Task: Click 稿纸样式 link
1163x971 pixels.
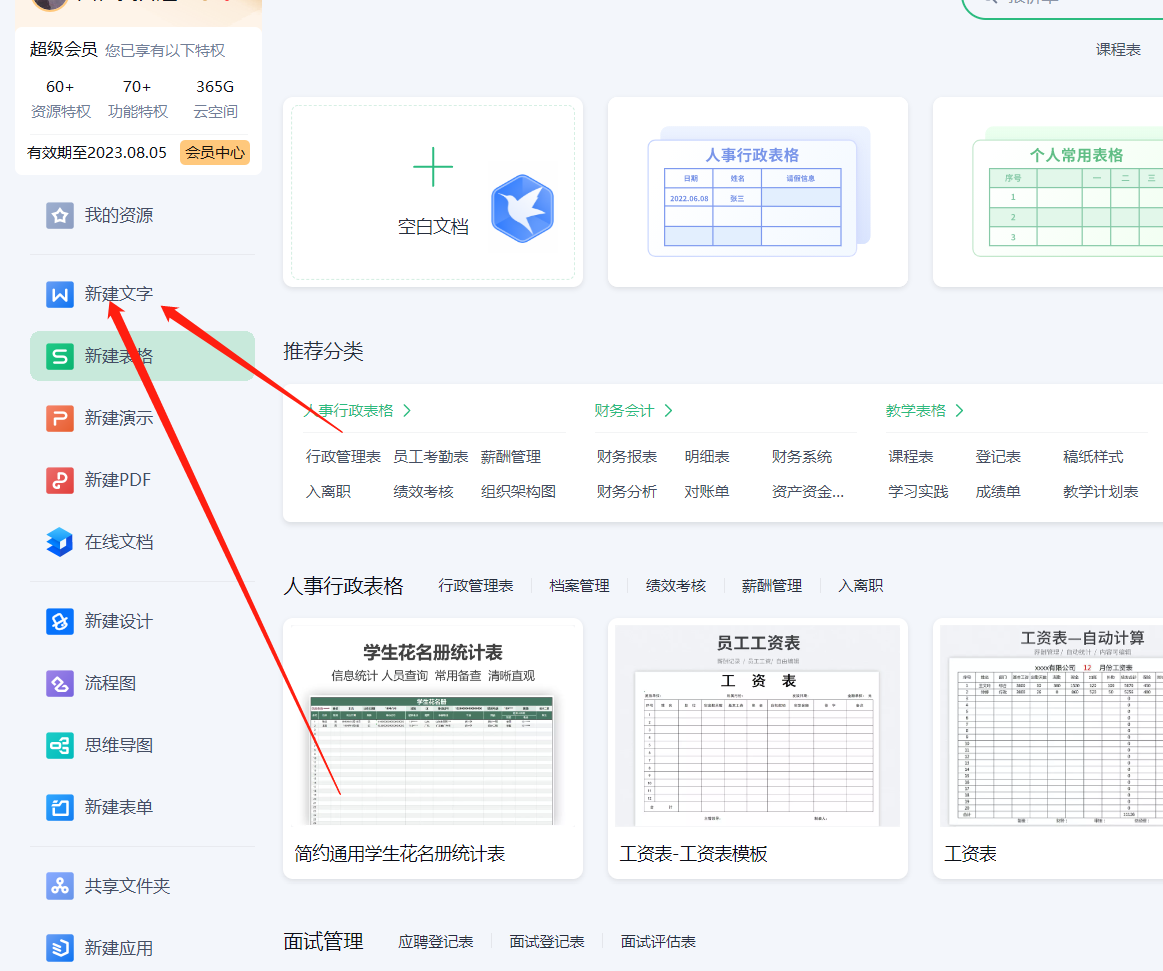Action: pos(1093,457)
